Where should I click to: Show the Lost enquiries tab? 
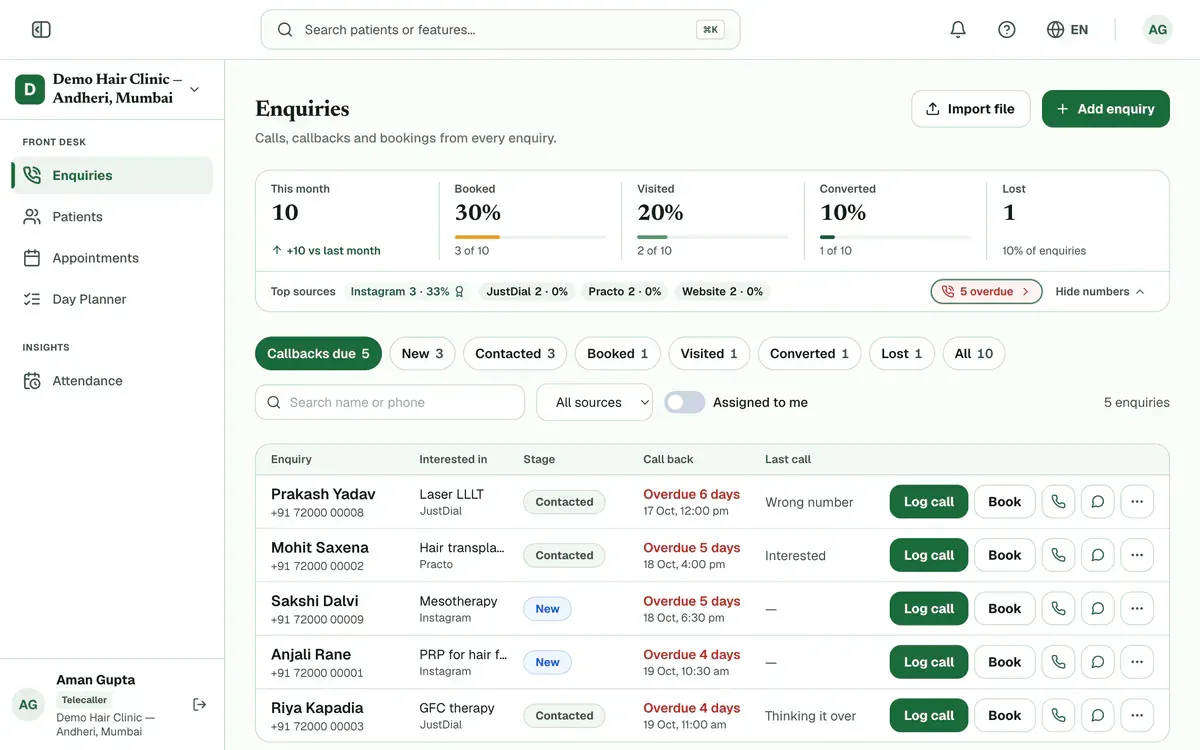(x=901, y=354)
